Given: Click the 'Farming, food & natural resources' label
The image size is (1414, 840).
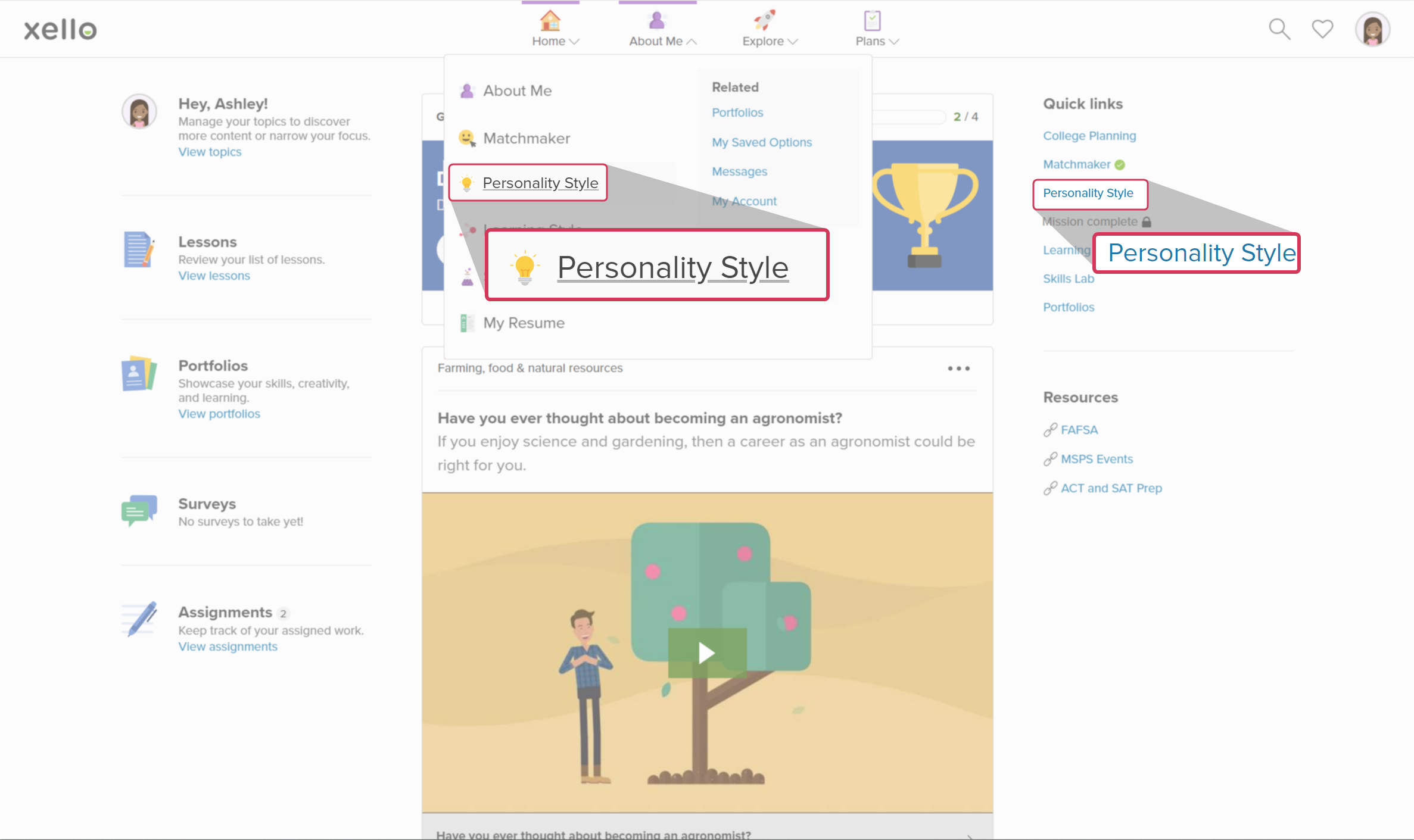Looking at the screenshot, I should 530,368.
